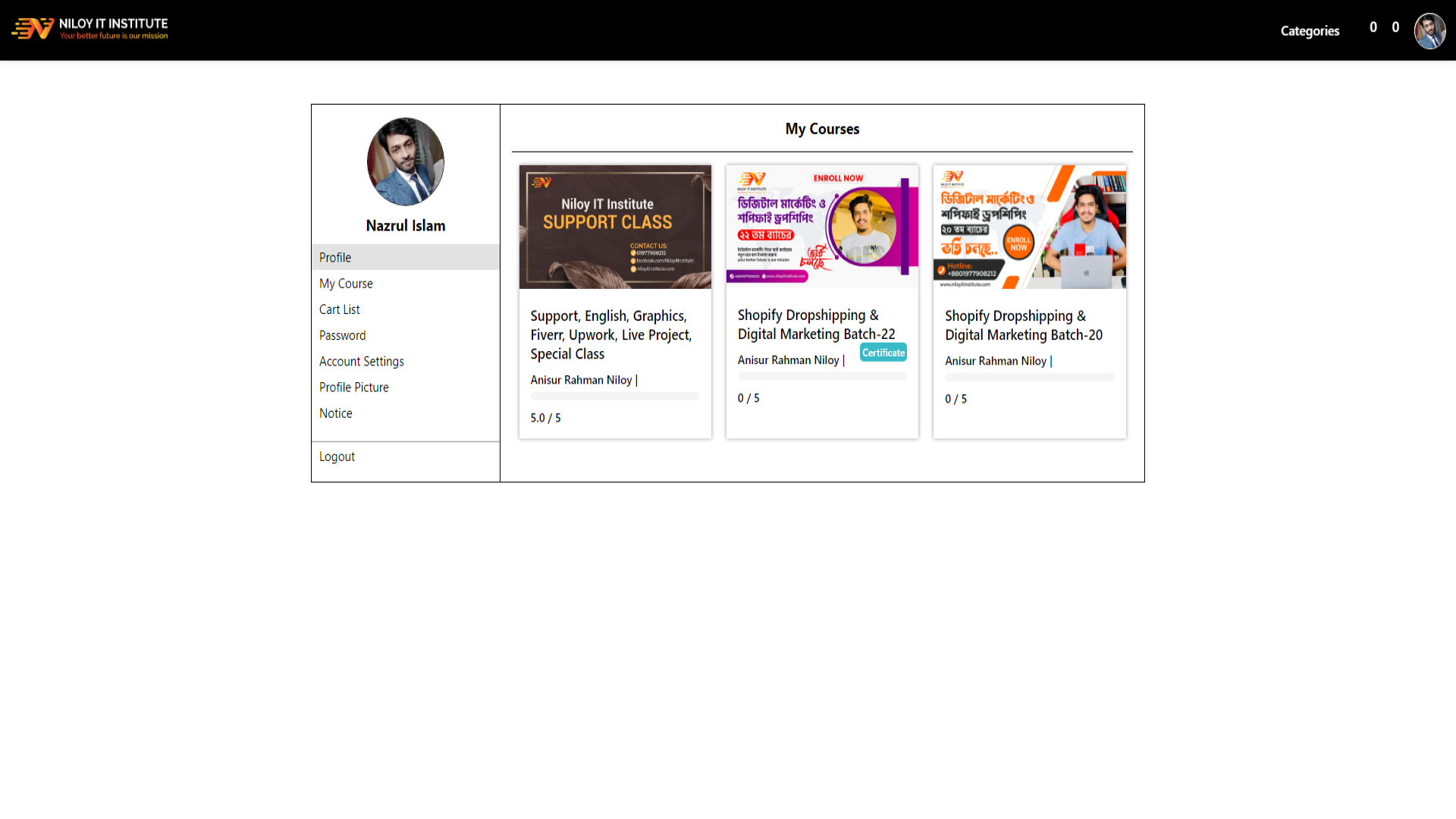
Task: Click the Logout link
Action: point(337,457)
